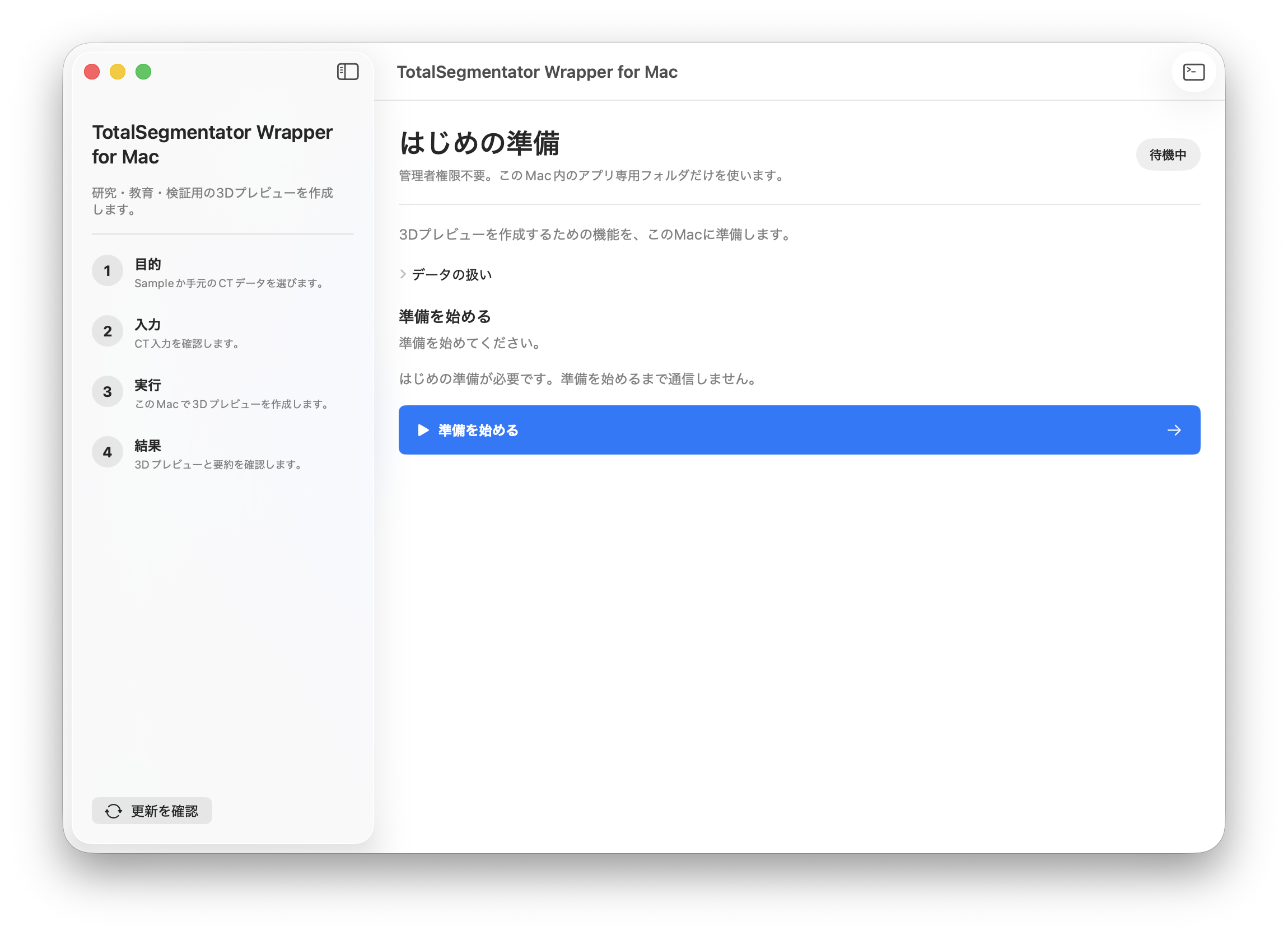Click the 準備を始める section heading
This screenshot has width=1288, height=936.
pos(445,317)
